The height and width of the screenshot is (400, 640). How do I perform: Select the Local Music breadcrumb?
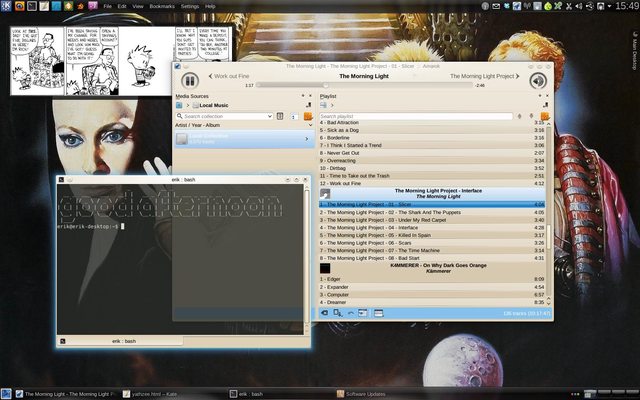pos(210,105)
